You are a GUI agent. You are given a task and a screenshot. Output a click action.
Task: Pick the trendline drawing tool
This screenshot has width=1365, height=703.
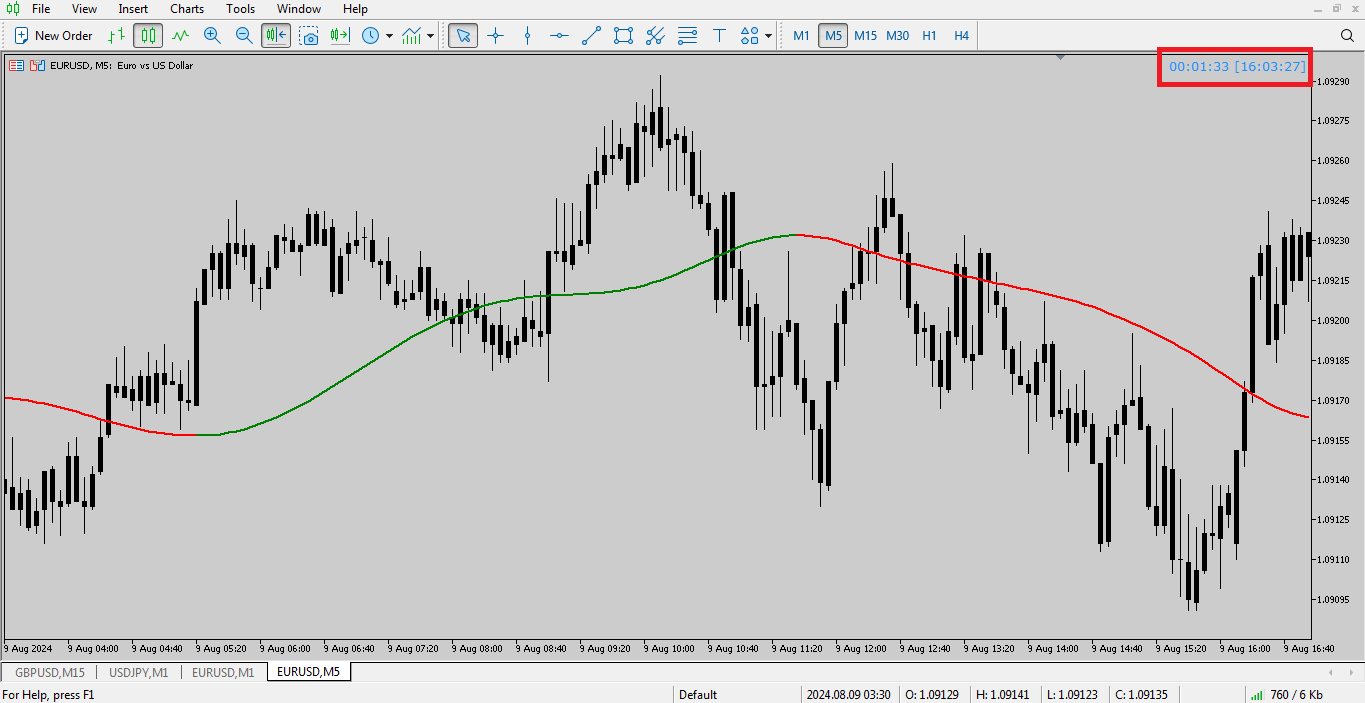click(x=591, y=36)
